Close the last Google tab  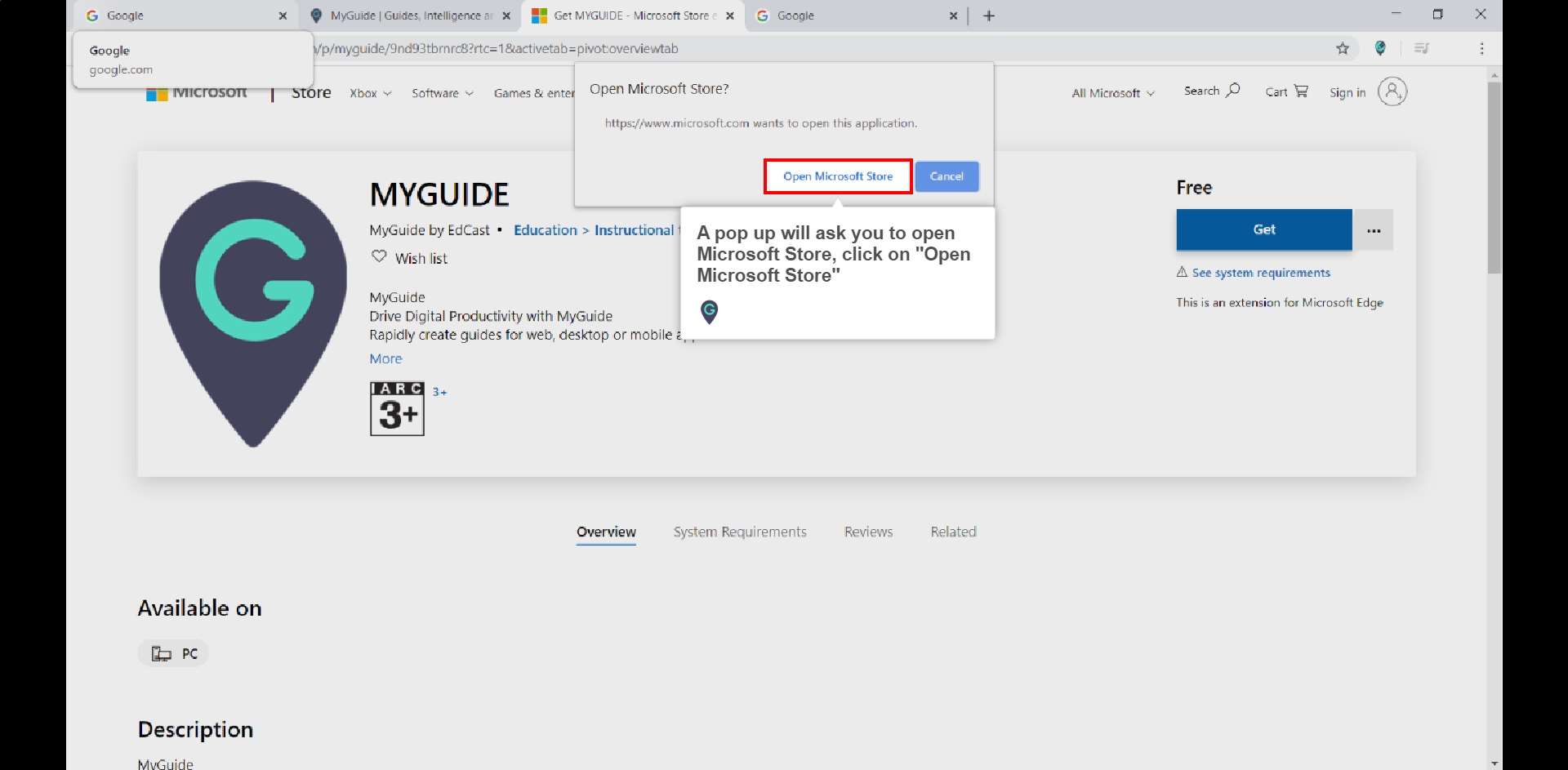(x=953, y=16)
